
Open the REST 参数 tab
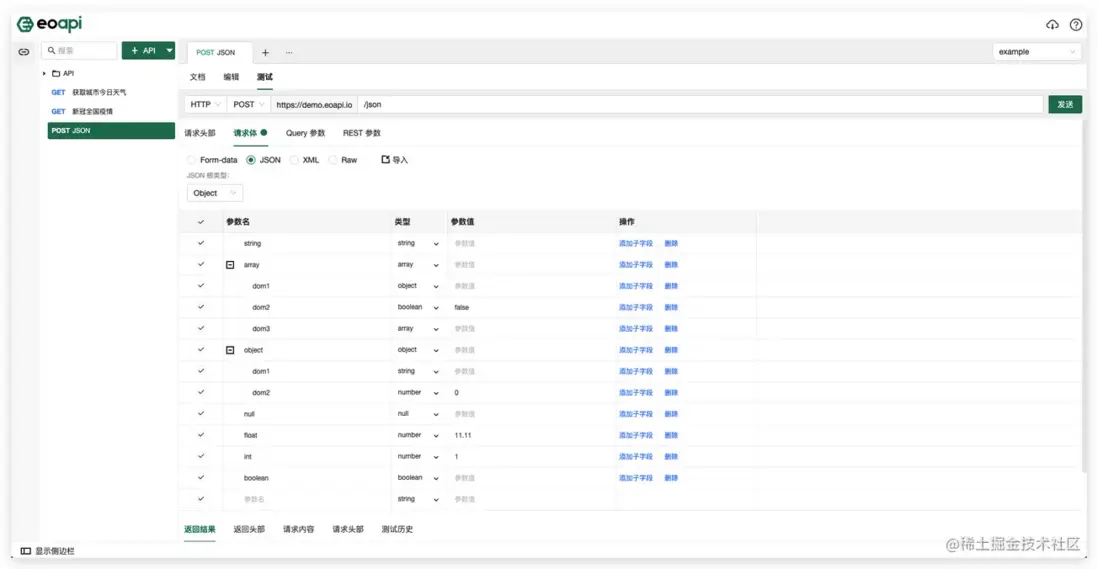(x=362, y=133)
